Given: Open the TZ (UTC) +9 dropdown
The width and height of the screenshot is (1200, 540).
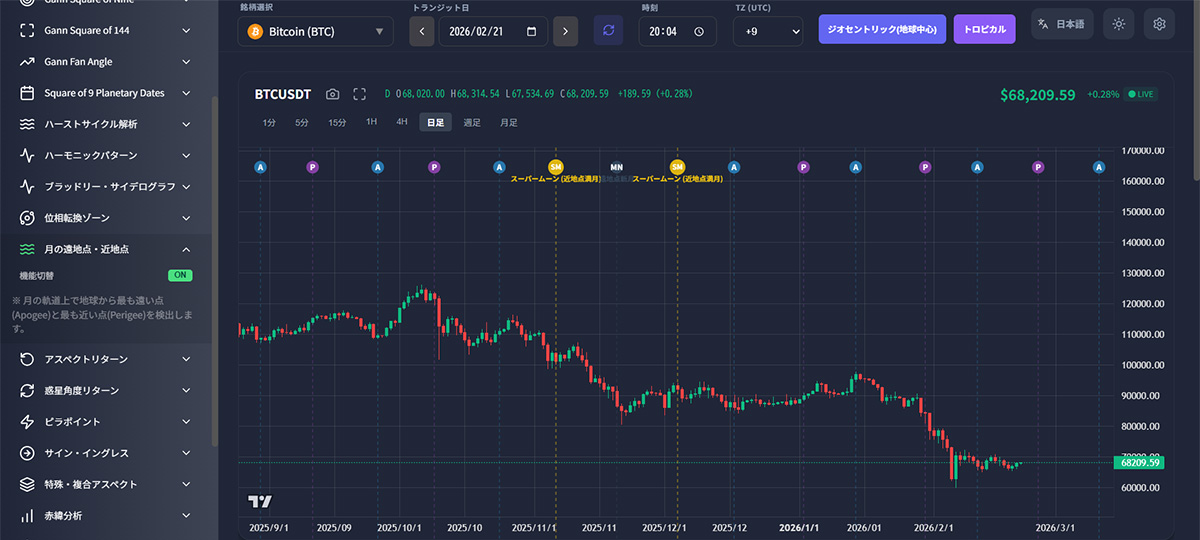Looking at the screenshot, I should (767, 32).
